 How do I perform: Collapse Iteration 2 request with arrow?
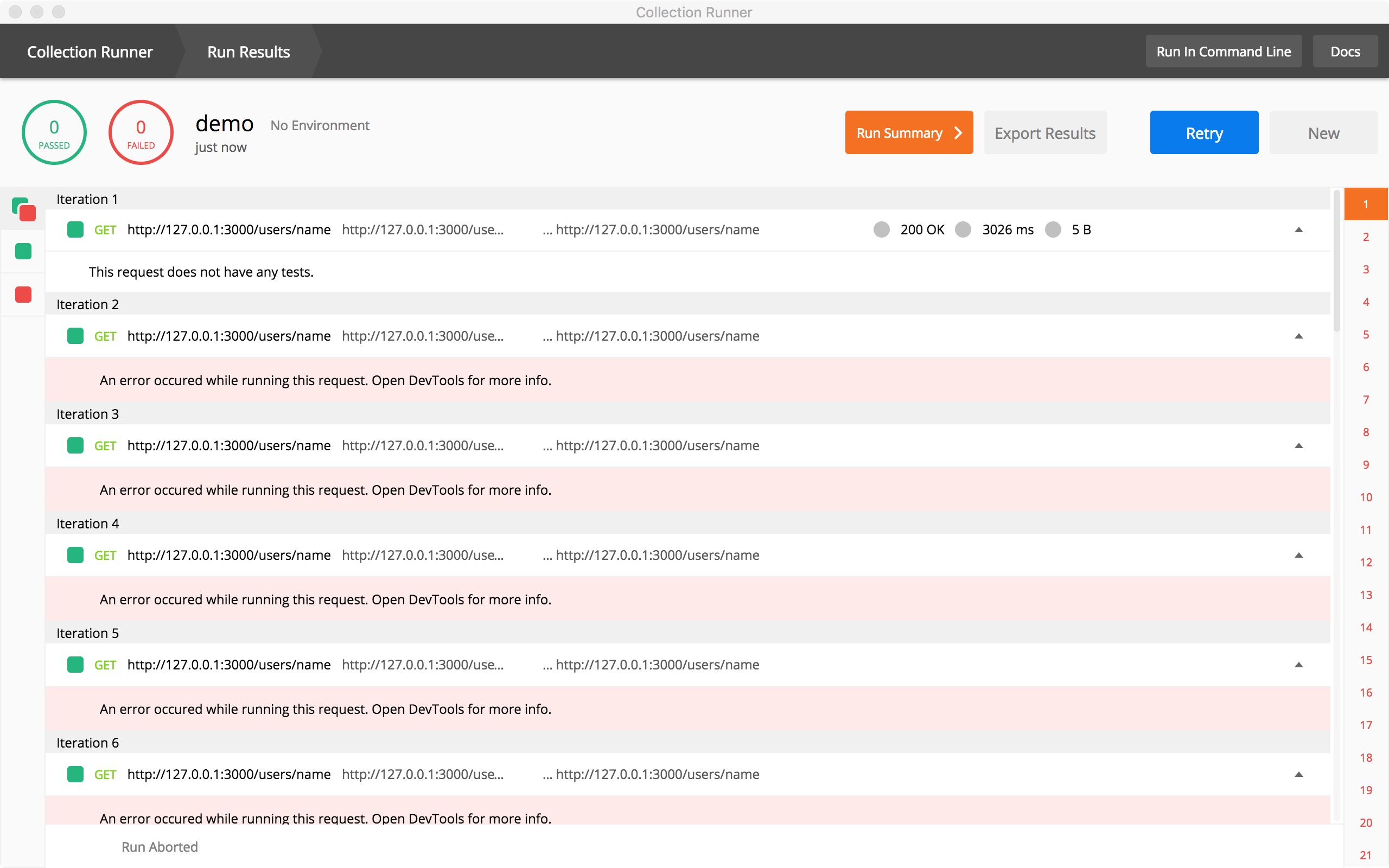point(1298,336)
